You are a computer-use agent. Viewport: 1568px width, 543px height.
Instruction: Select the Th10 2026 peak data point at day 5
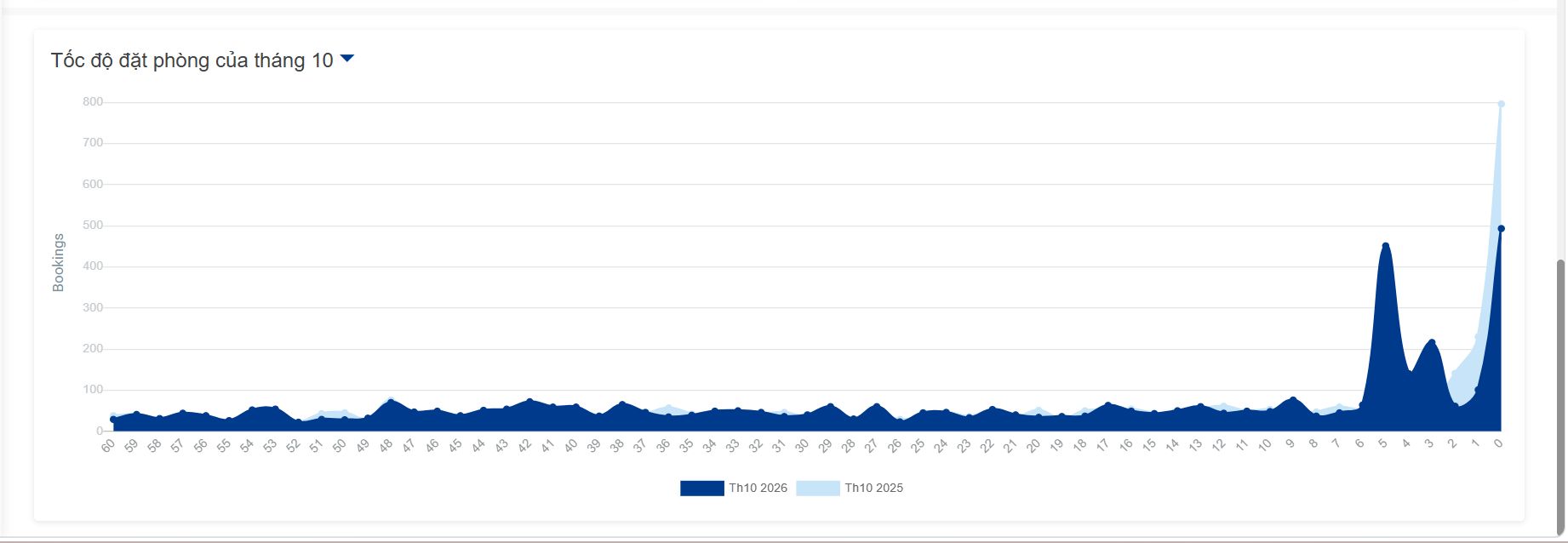click(x=1385, y=245)
